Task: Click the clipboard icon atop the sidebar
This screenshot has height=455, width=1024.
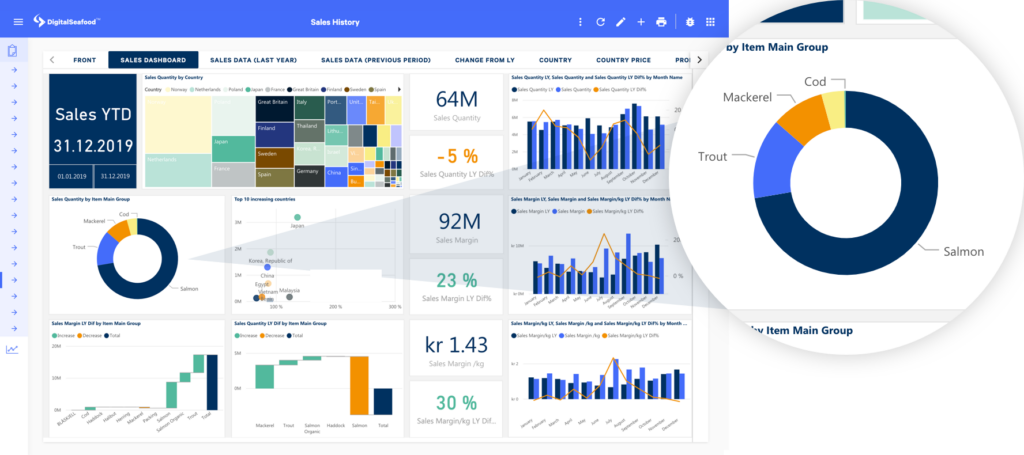Action: (x=13, y=51)
